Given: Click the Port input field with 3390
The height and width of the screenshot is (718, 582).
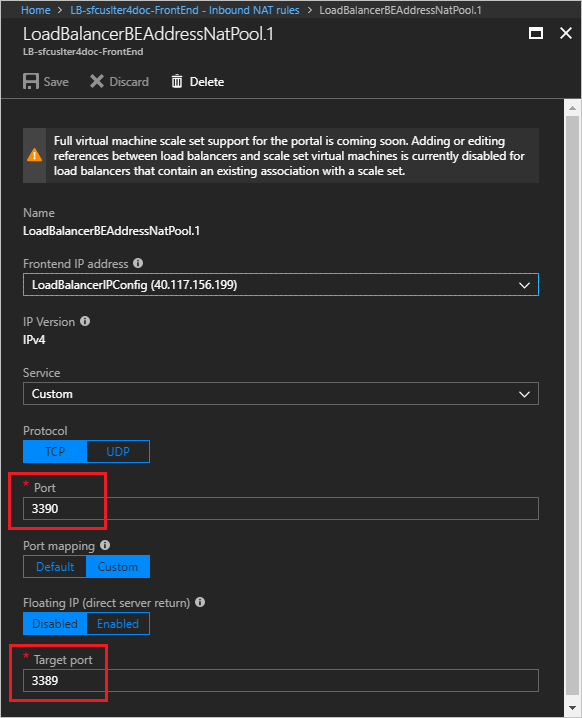Looking at the screenshot, I should point(281,508).
